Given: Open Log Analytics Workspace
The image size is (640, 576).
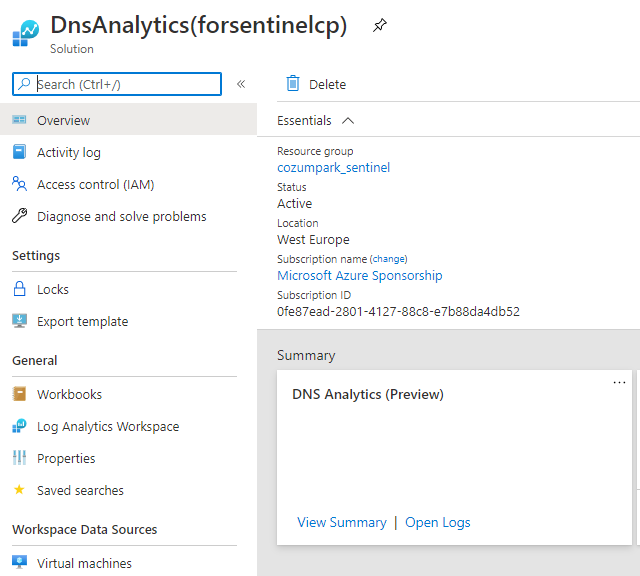Looking at the screenshot, I should click(x=108, y=427).
